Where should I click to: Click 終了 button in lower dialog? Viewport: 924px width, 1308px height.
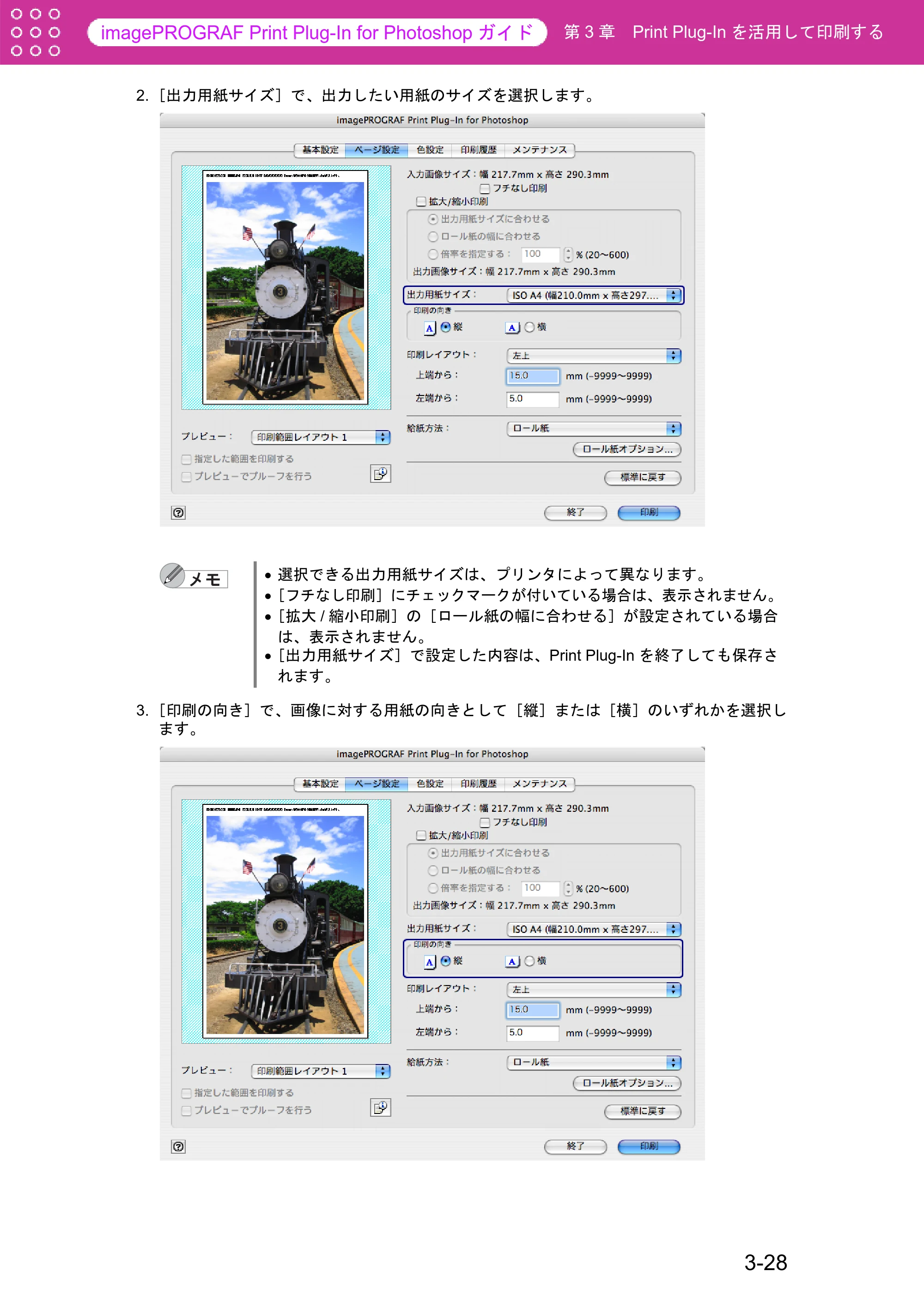(575, 1147)
